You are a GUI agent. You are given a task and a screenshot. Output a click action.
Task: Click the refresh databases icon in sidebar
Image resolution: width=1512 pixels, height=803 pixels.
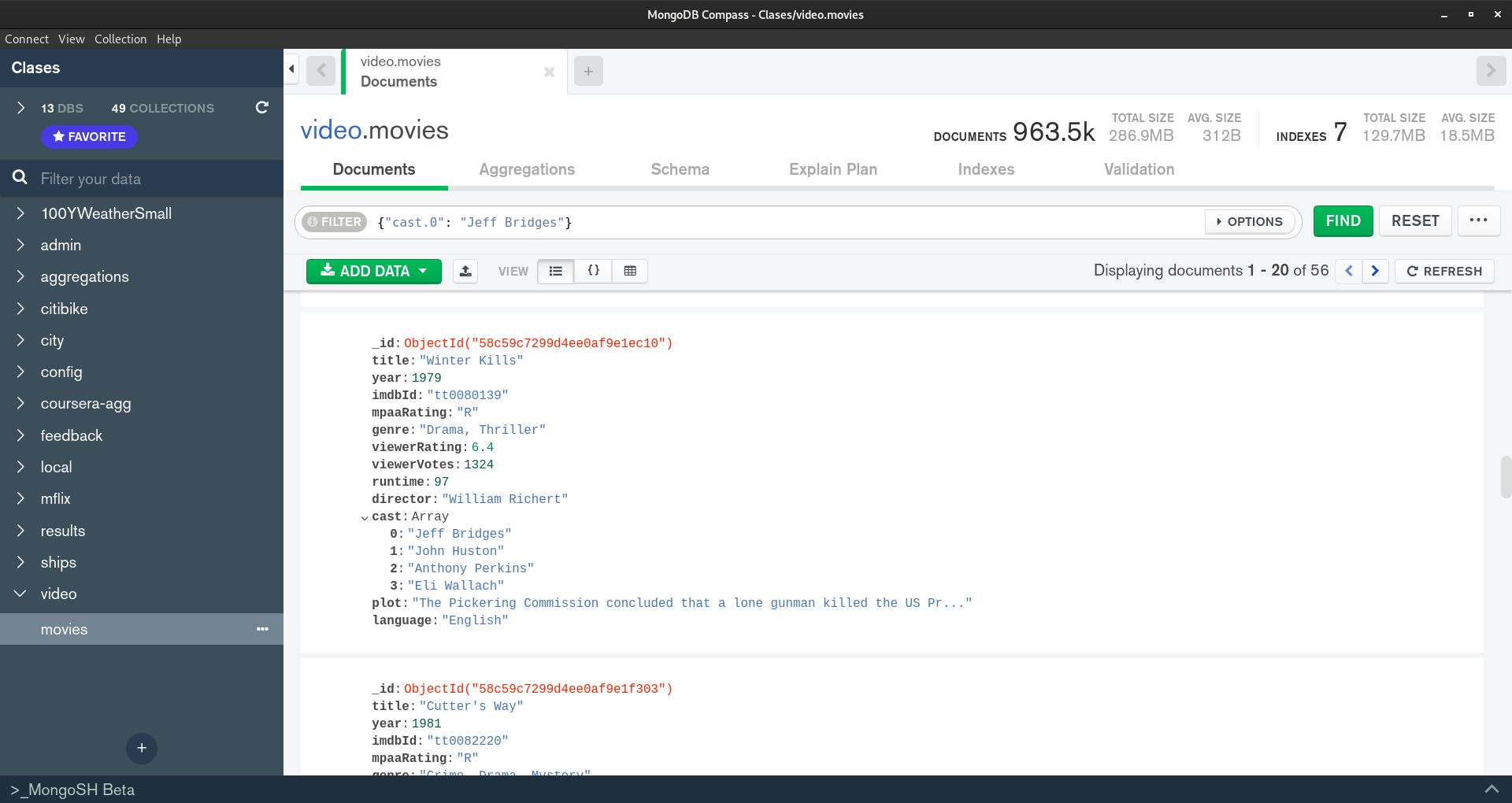262,108
